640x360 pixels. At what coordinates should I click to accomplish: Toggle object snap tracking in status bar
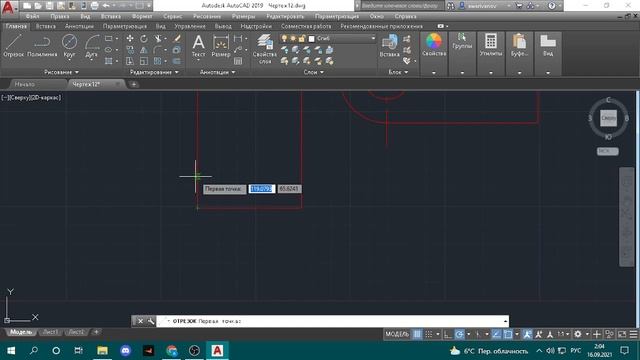pyautogui.click(x=496, y=334)
